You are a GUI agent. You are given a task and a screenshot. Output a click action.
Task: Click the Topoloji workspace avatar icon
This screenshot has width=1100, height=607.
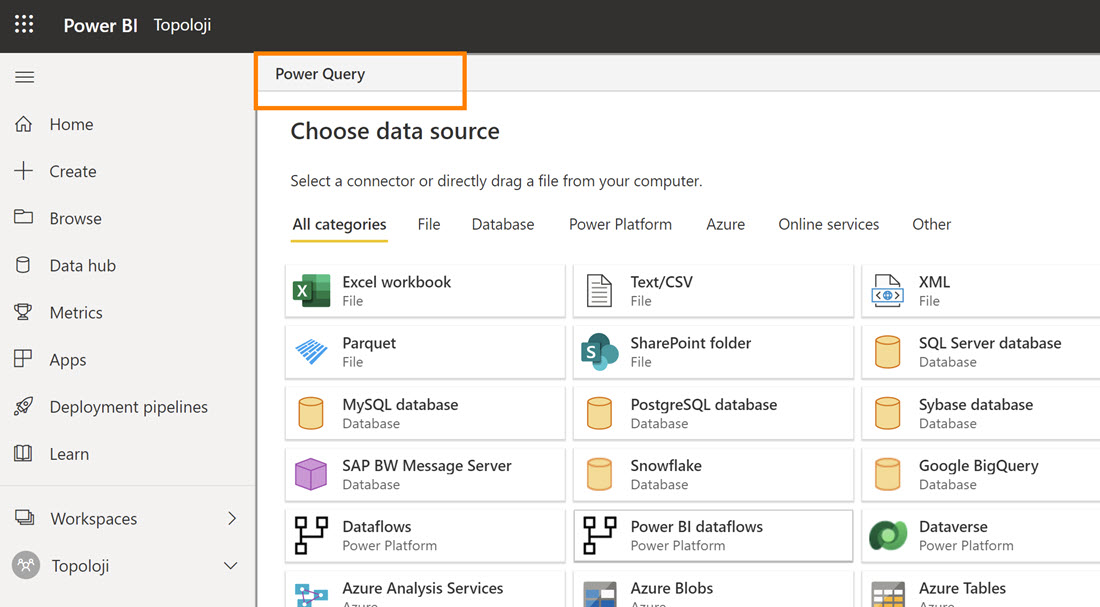click(26, 565)
